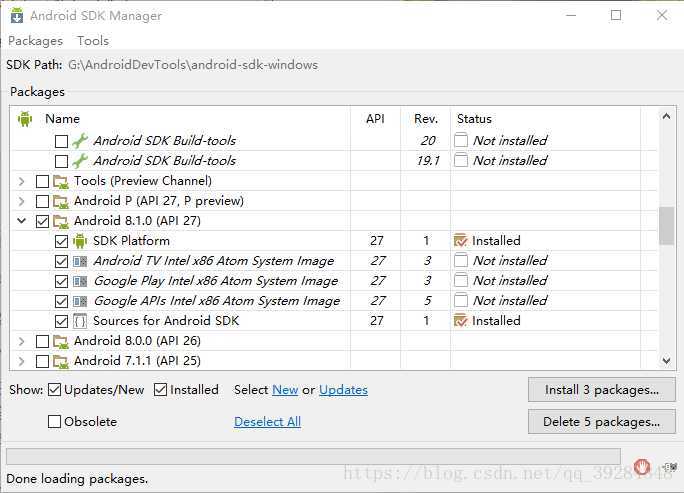The width and height of the screenshot is (684, 493).
Task: Click the Android SDK Manager title bar icon
Action: coord(17,15)
